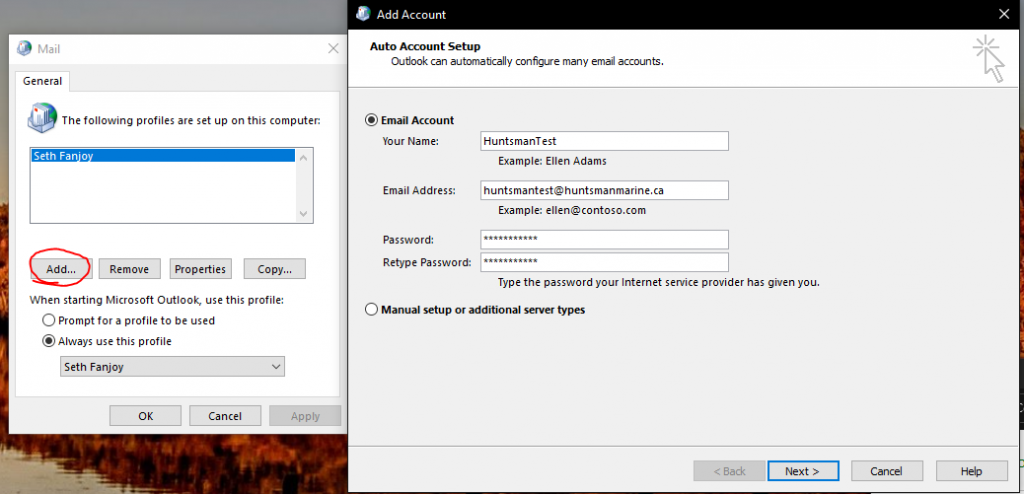Cancel the Add Account dialog
Image resolution: width=1024 pixels, height=494 pixels.
(886, 471)
